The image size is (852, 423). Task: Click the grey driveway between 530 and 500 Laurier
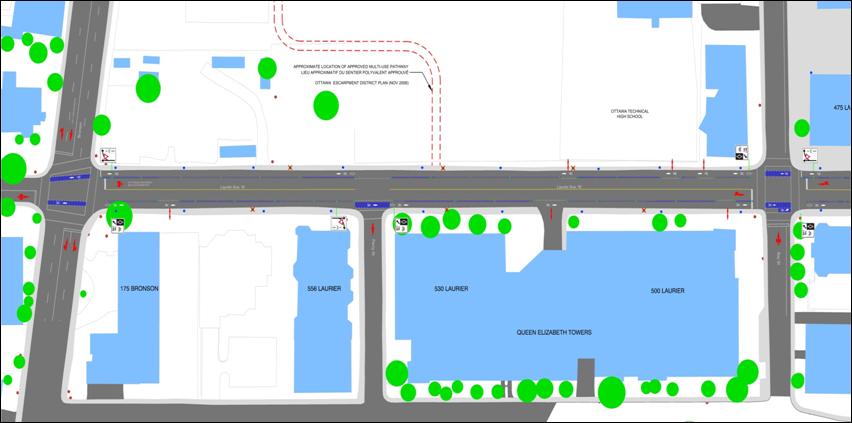553,229
